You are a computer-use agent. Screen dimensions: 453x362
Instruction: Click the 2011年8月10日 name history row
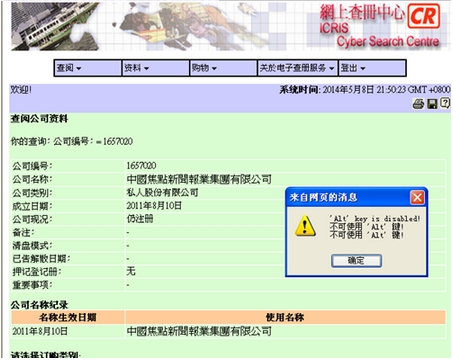point(228,332)
